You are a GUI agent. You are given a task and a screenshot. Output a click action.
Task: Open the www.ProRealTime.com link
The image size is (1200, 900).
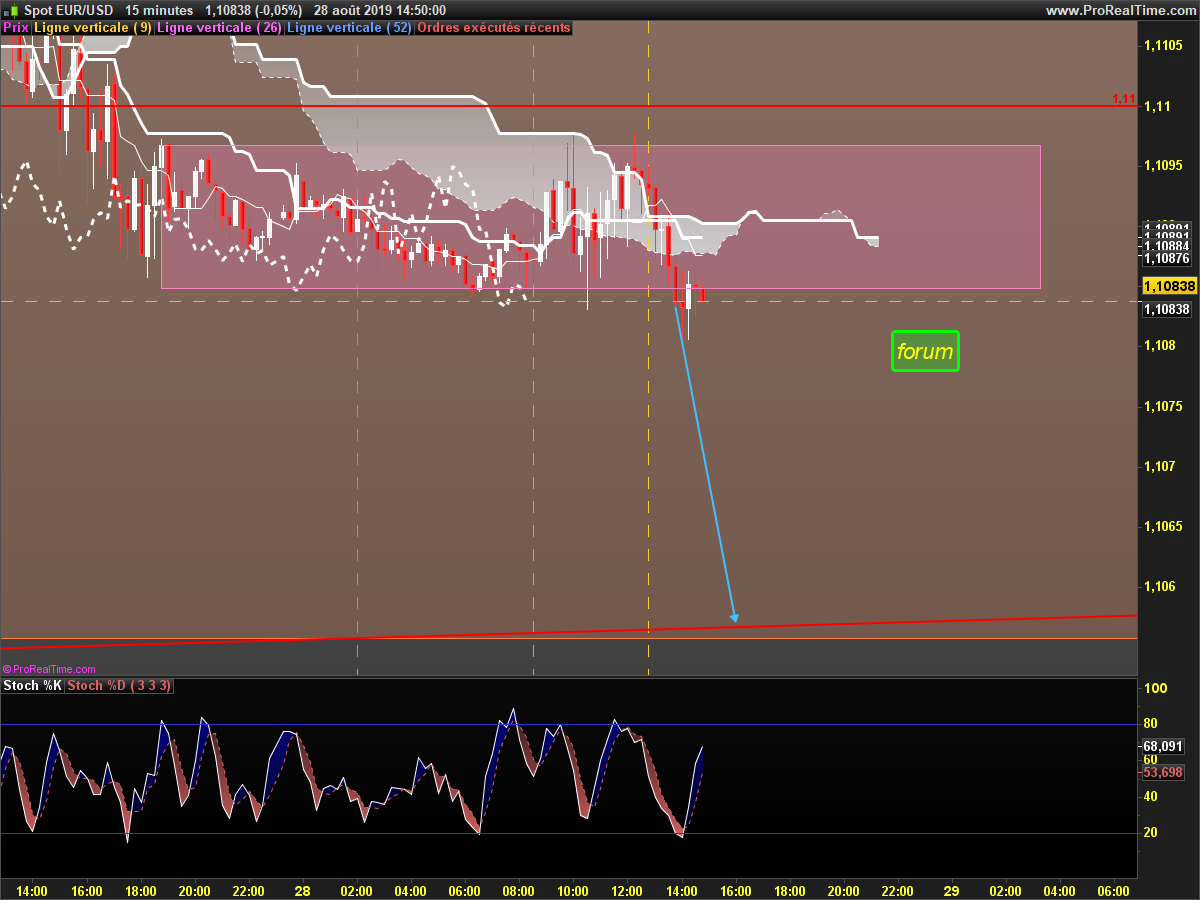1120,10
